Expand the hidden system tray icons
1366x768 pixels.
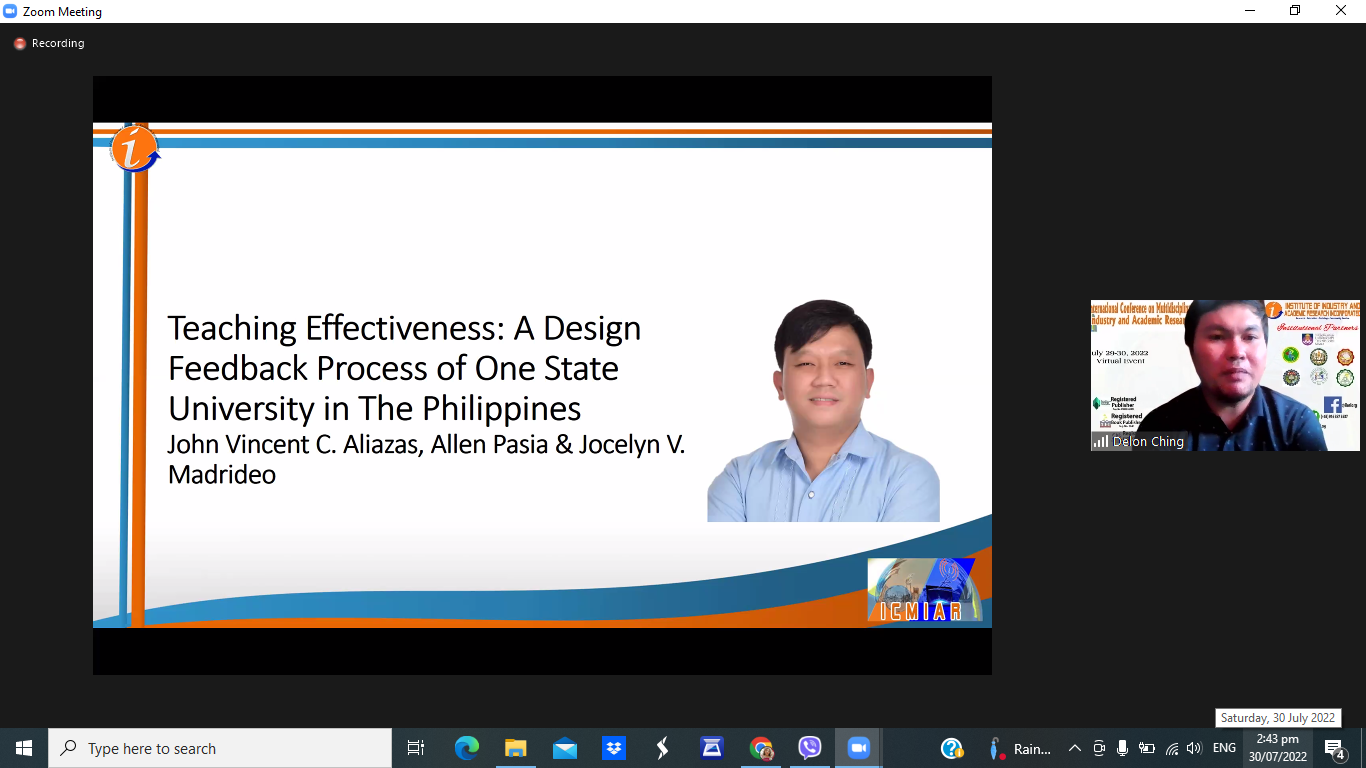(1075, 748)
